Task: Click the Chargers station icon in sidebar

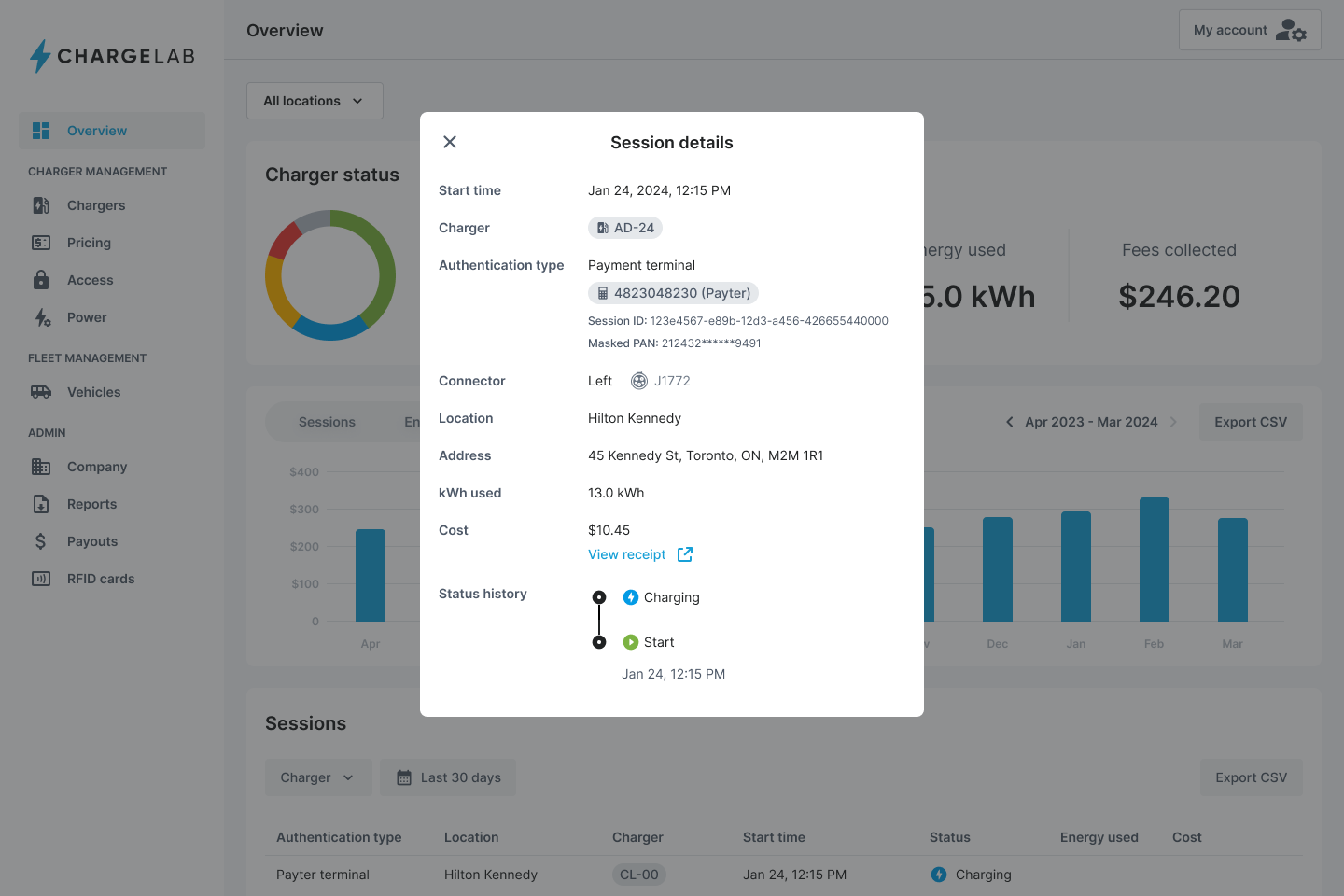Action: click(41, 205)
